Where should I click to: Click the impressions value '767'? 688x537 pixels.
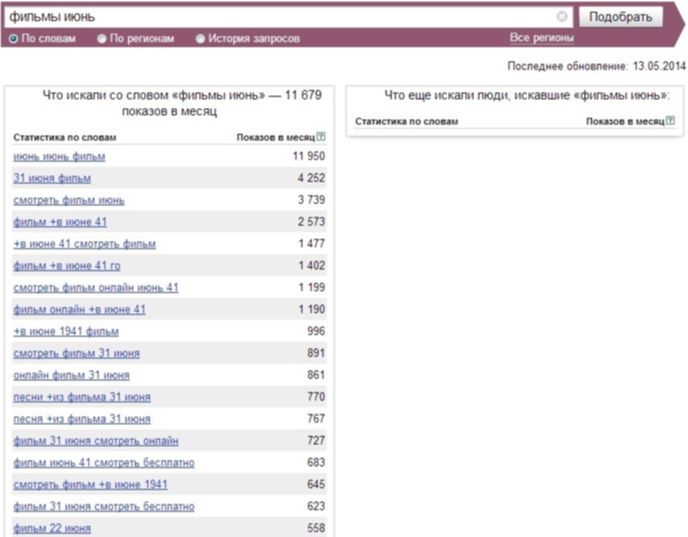pyautogui.click(x=316, y=419)
